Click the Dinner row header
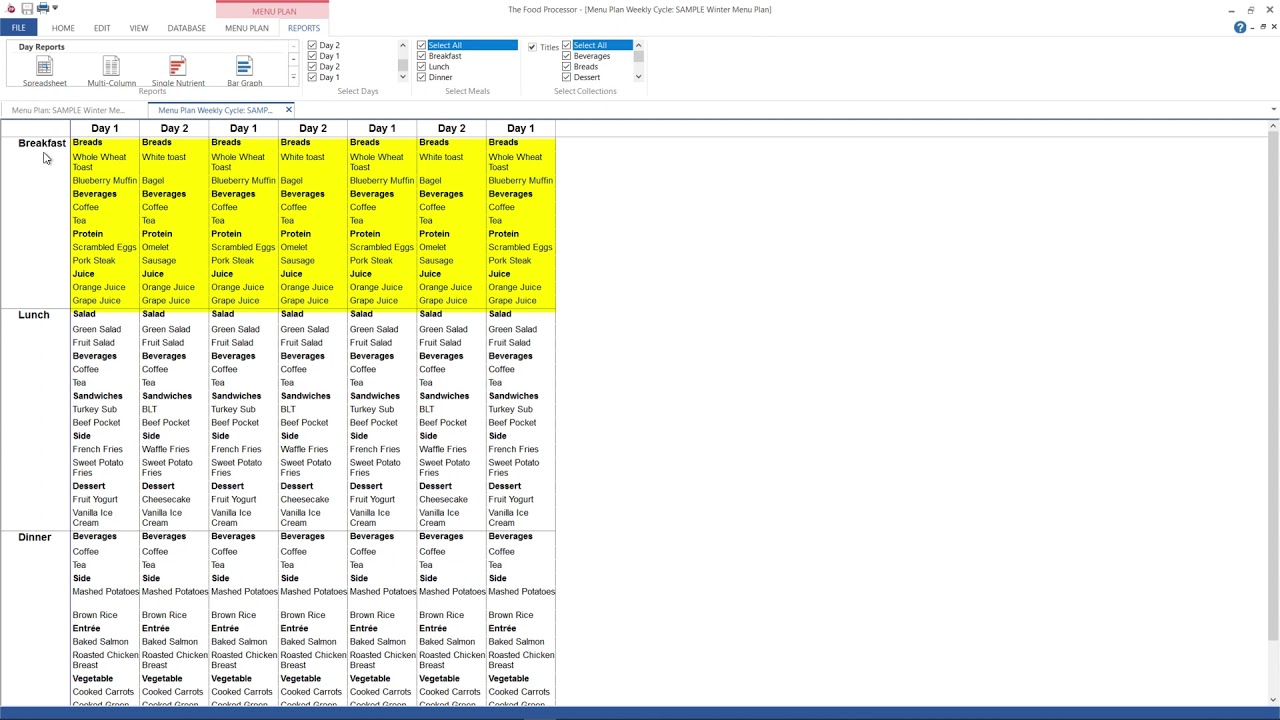This screenshot has width=1280, height=720. pos(34,537)
